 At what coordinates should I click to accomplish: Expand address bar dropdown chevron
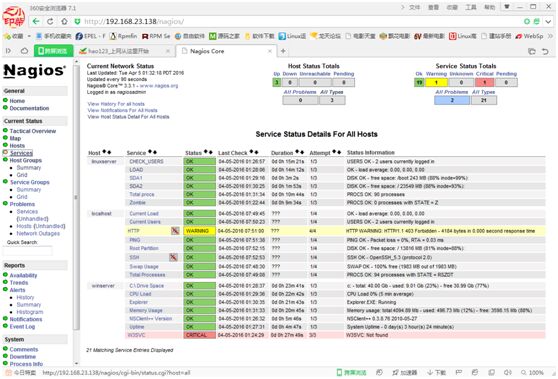tap(548, 22)
